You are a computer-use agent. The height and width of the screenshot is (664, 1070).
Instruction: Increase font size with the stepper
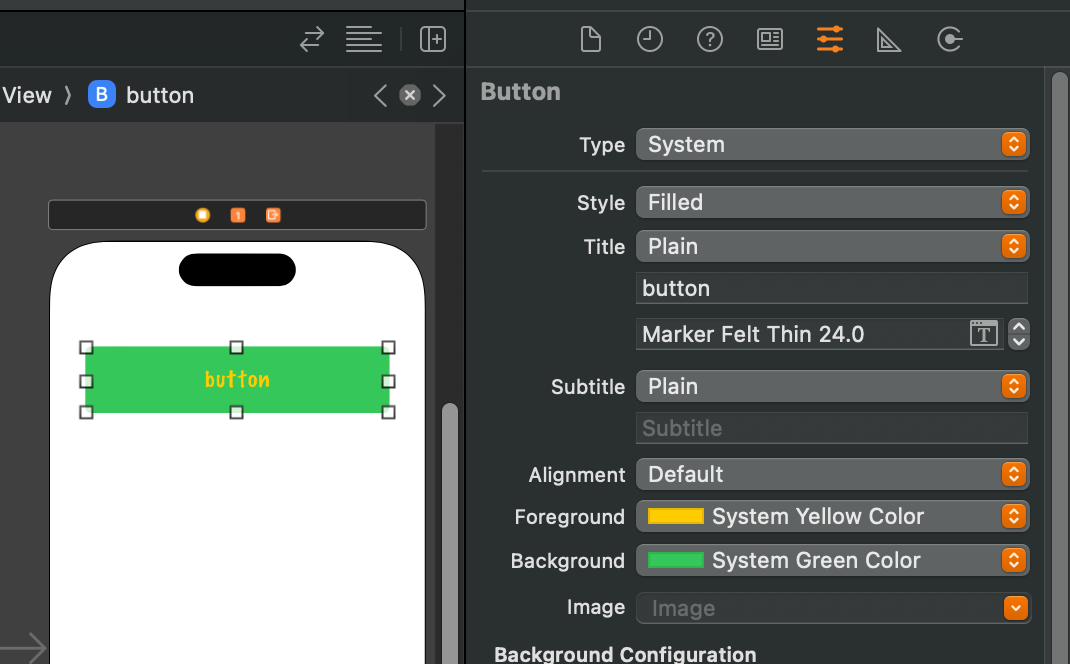1018,327
